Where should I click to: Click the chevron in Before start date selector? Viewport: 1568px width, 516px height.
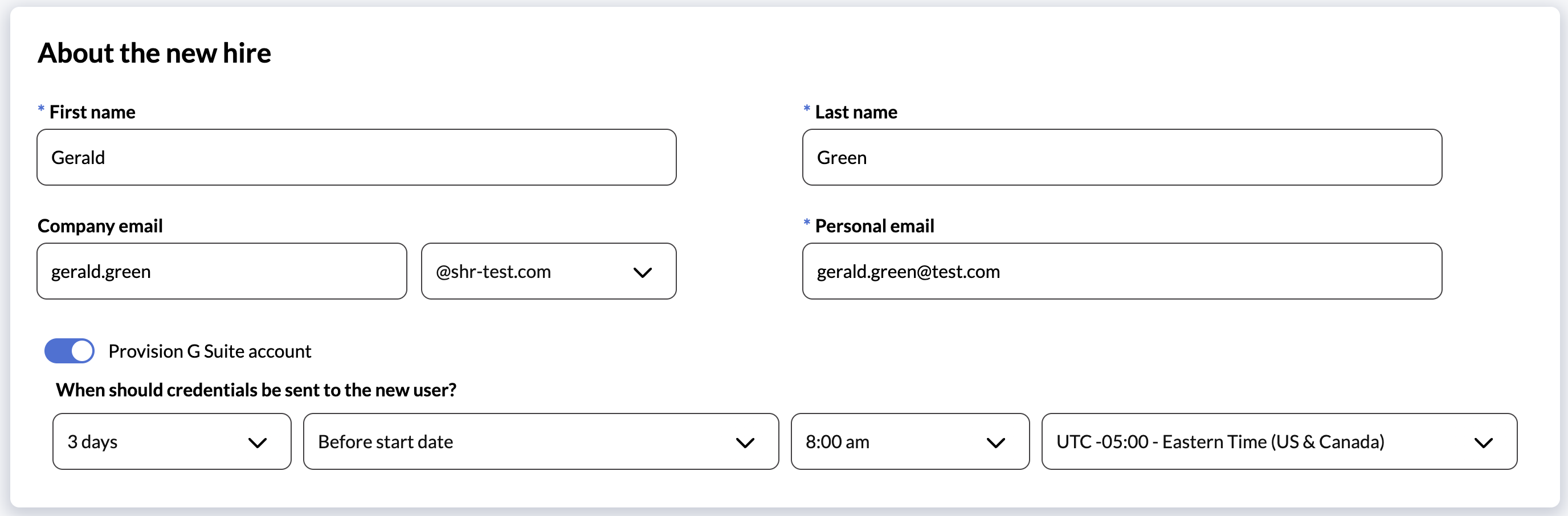[x=745, y=443]
